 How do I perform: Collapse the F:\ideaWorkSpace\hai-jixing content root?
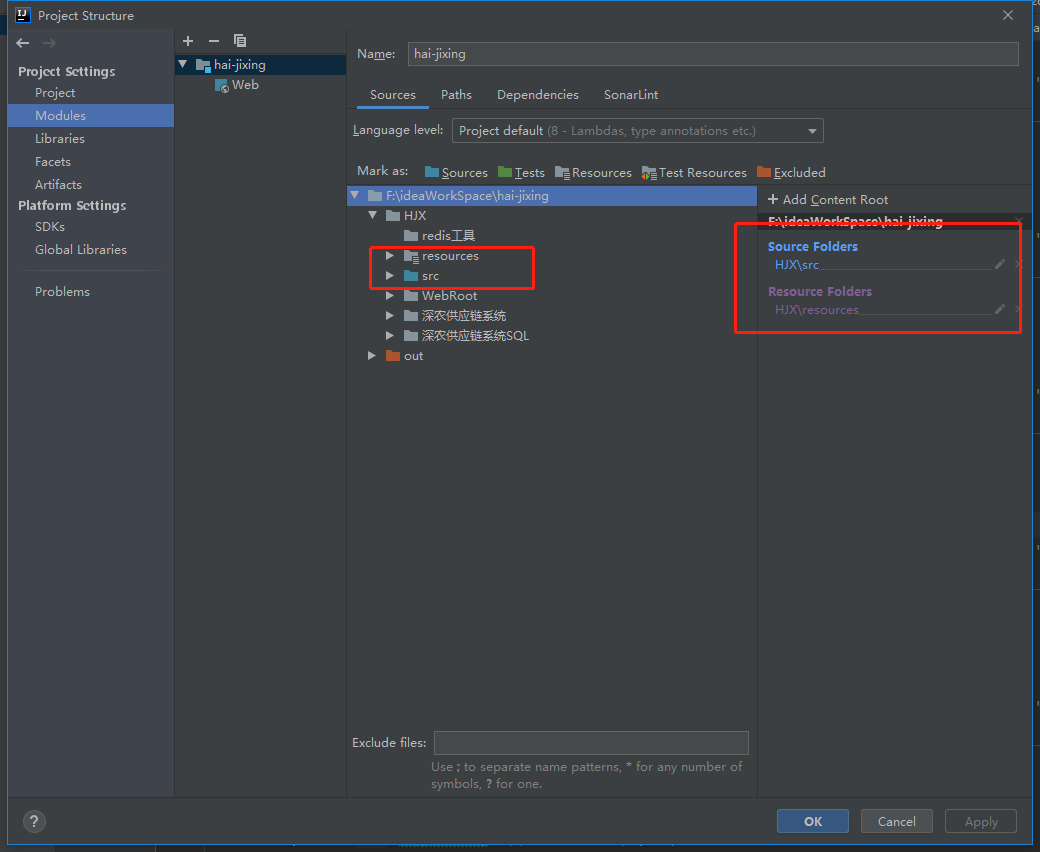click(x=355, y=196)
